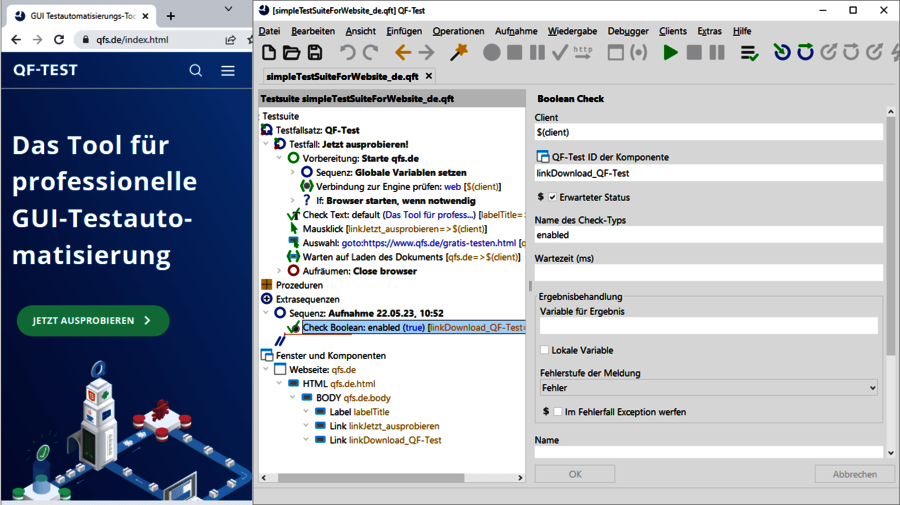
Task: Collapse Sequenz Aufnahme 22.05.23 node
Action: pos(266,313)
